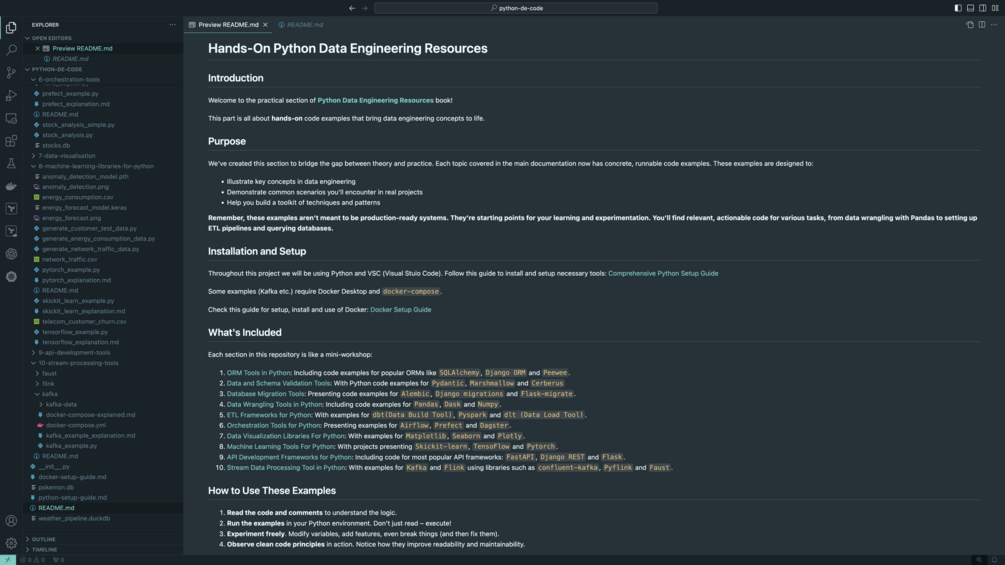The width and height of the screenshot is (1005, 565).
Task: Split the editor right
Action: (x=982, y=25)
